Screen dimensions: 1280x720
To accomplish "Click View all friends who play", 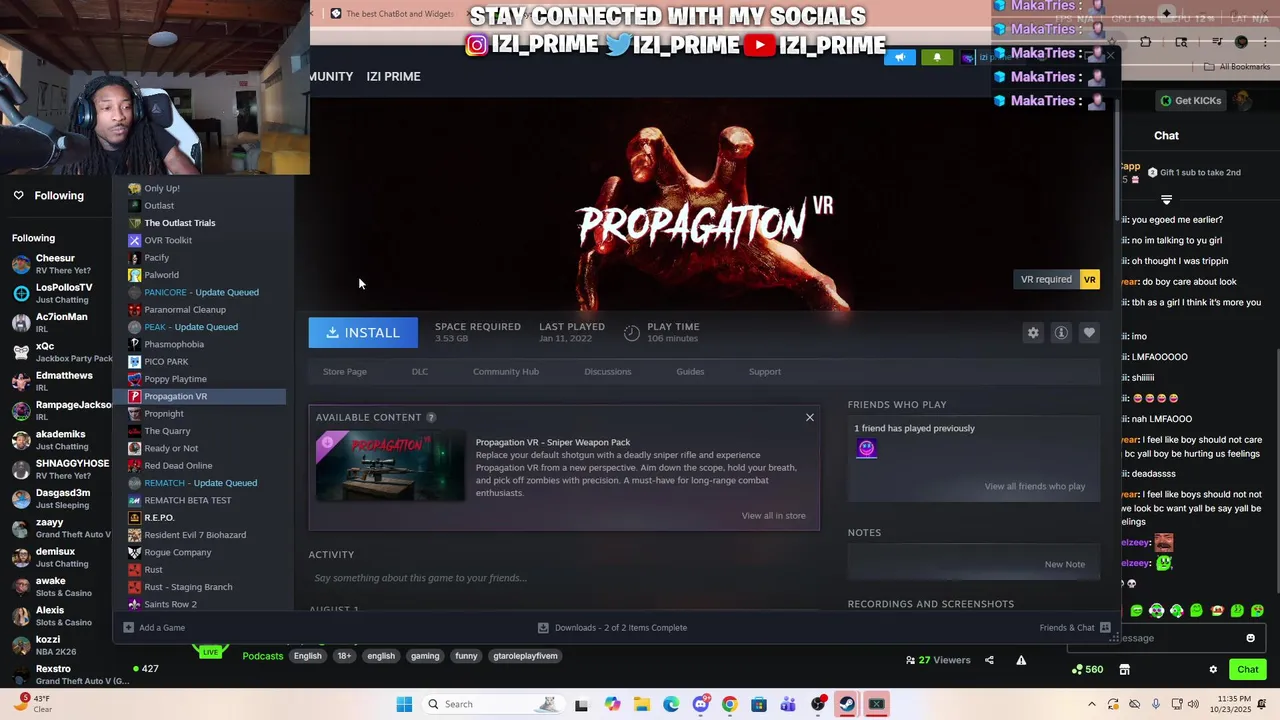I will 1035,486.
